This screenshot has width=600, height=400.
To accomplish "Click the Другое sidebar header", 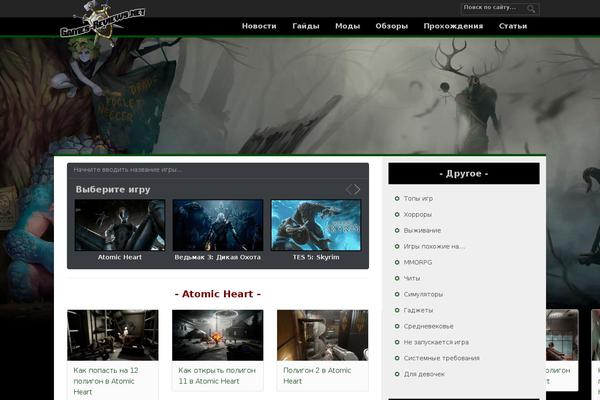I will (x=464, y=173).
